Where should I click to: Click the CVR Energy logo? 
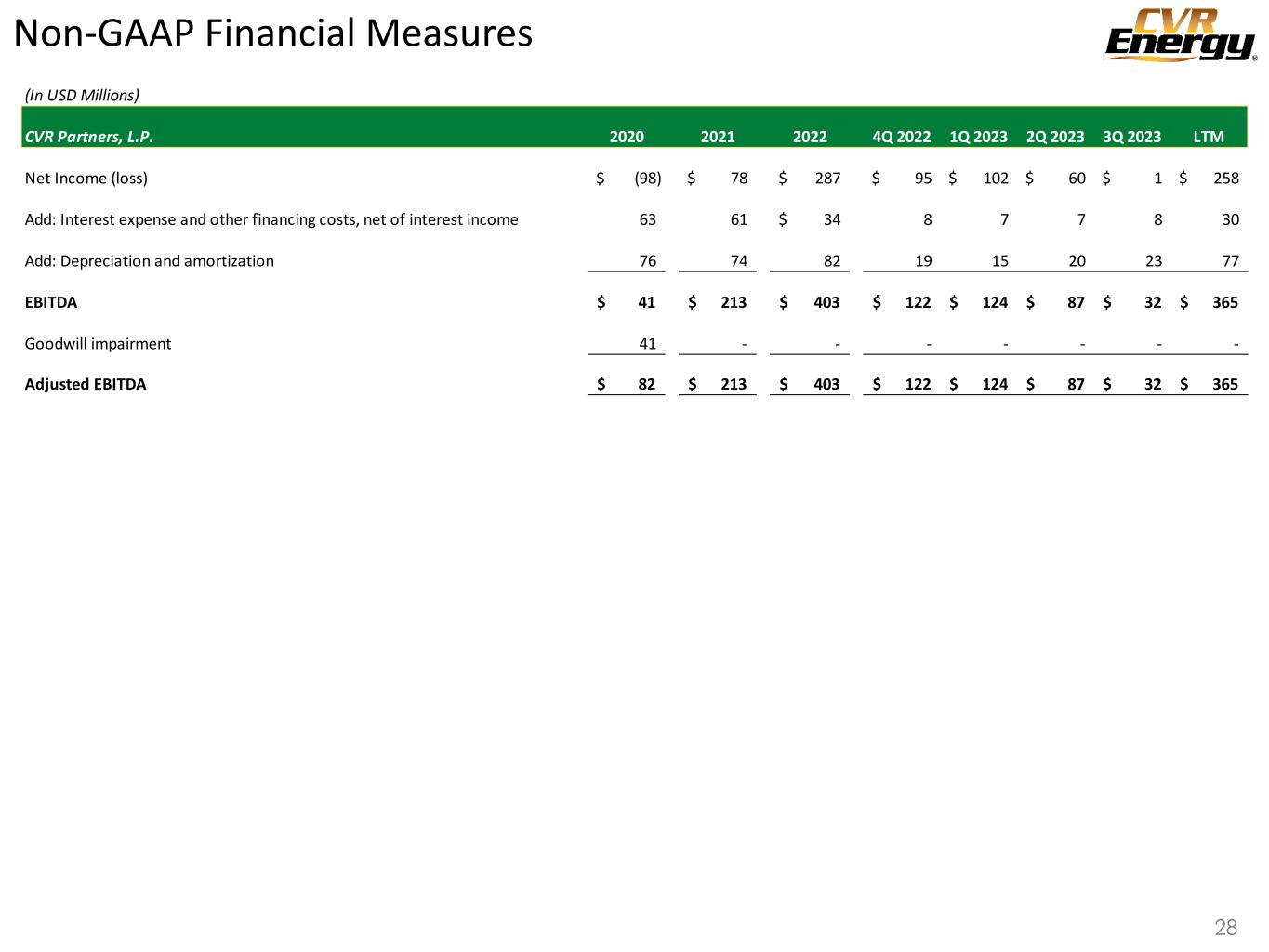click(1180, 35)
